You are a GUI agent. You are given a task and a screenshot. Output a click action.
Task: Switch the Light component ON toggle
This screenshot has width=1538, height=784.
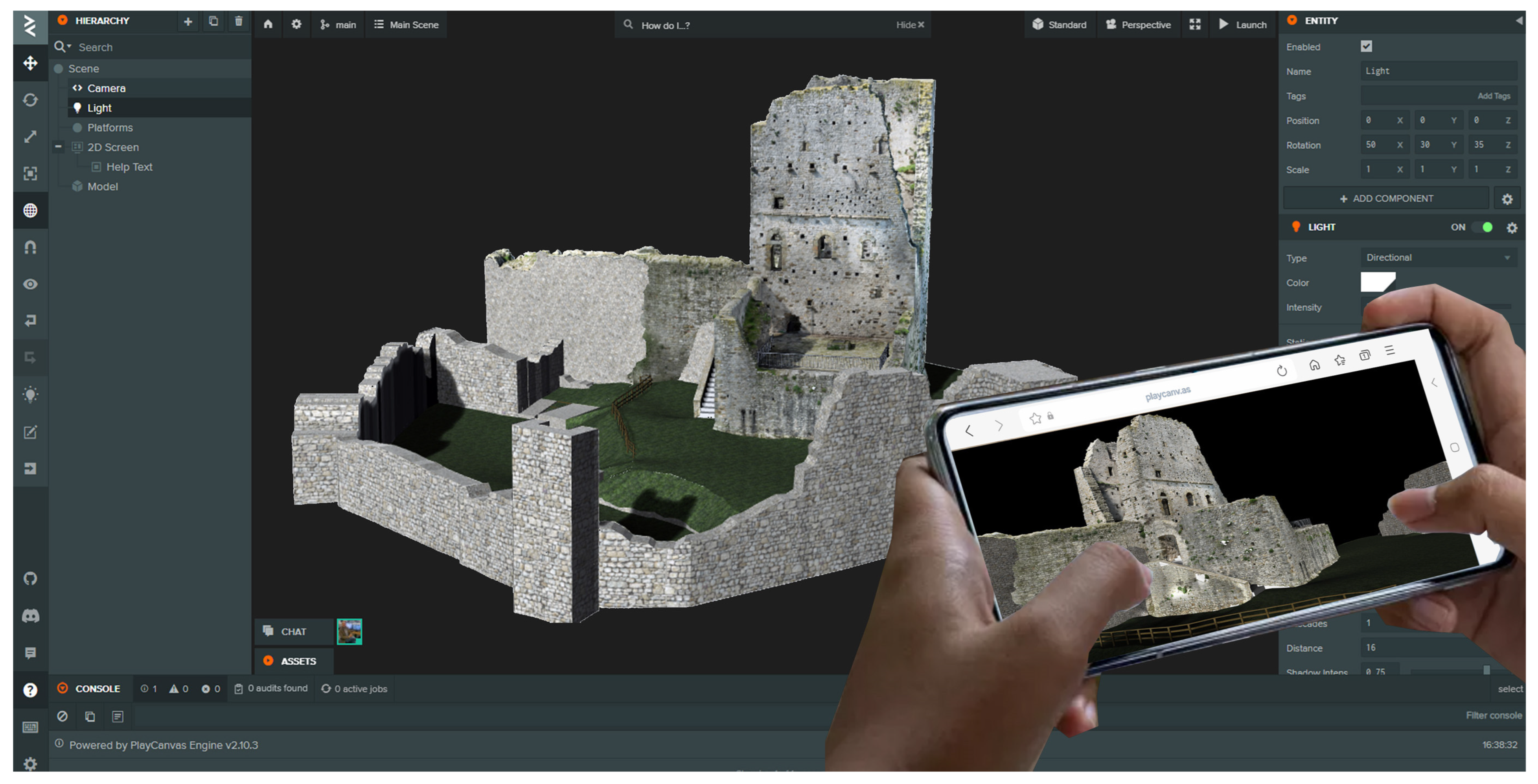(x=1483, y=227)
